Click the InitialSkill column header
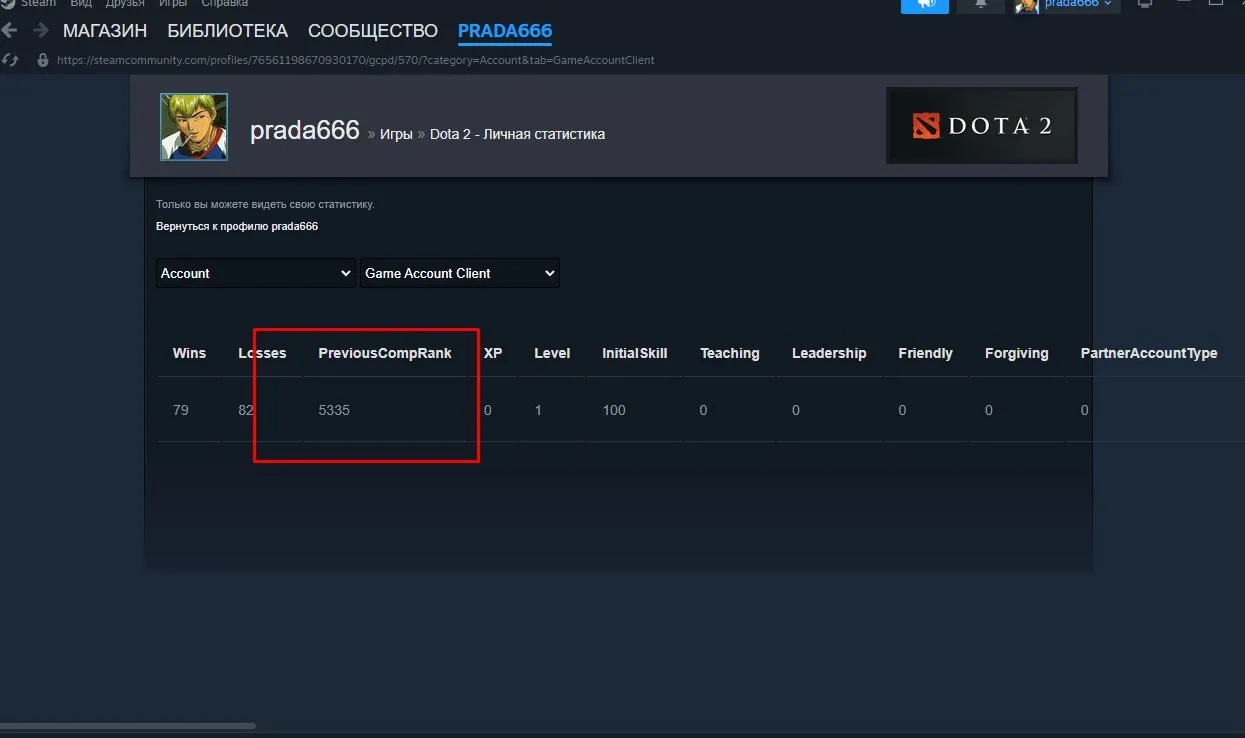 point(635,353)
